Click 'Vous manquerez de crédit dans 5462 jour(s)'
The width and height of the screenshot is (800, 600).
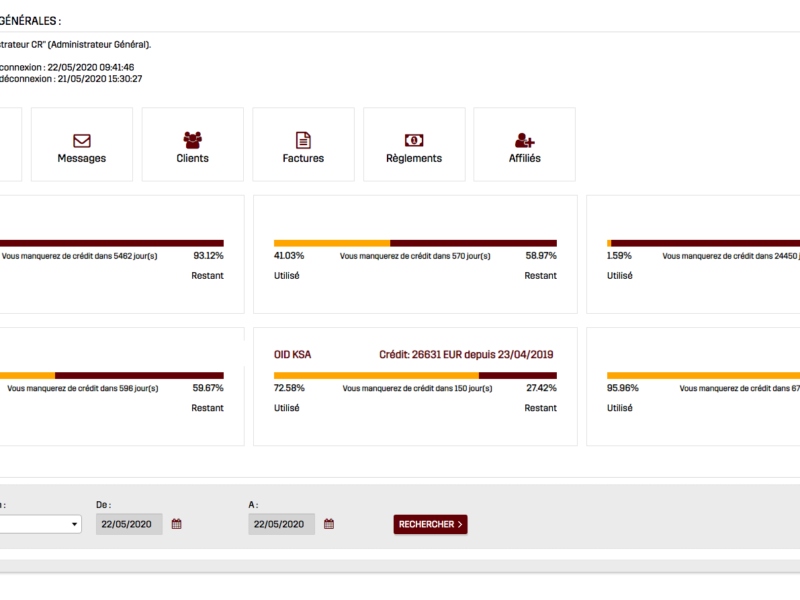pos(80,256)
